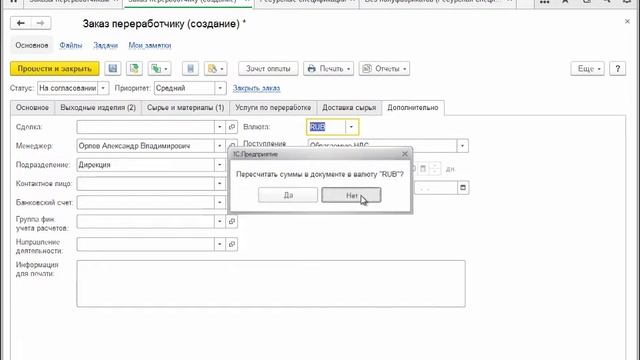
Task: Expand the Контактное лицо dropdown arrow
Action: (220, 184)
